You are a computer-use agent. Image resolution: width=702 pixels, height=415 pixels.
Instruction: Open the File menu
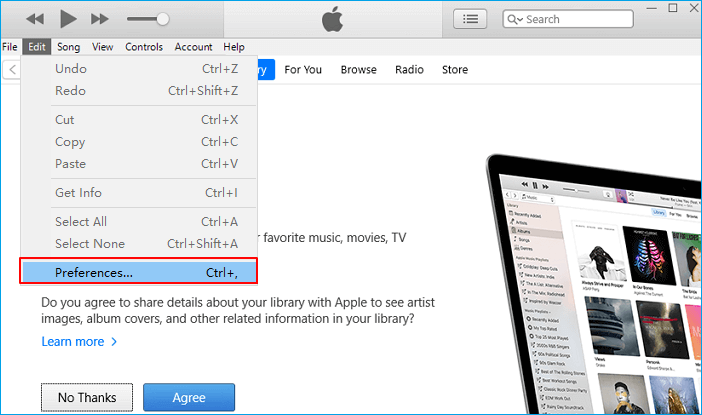[x=10, y=47]
